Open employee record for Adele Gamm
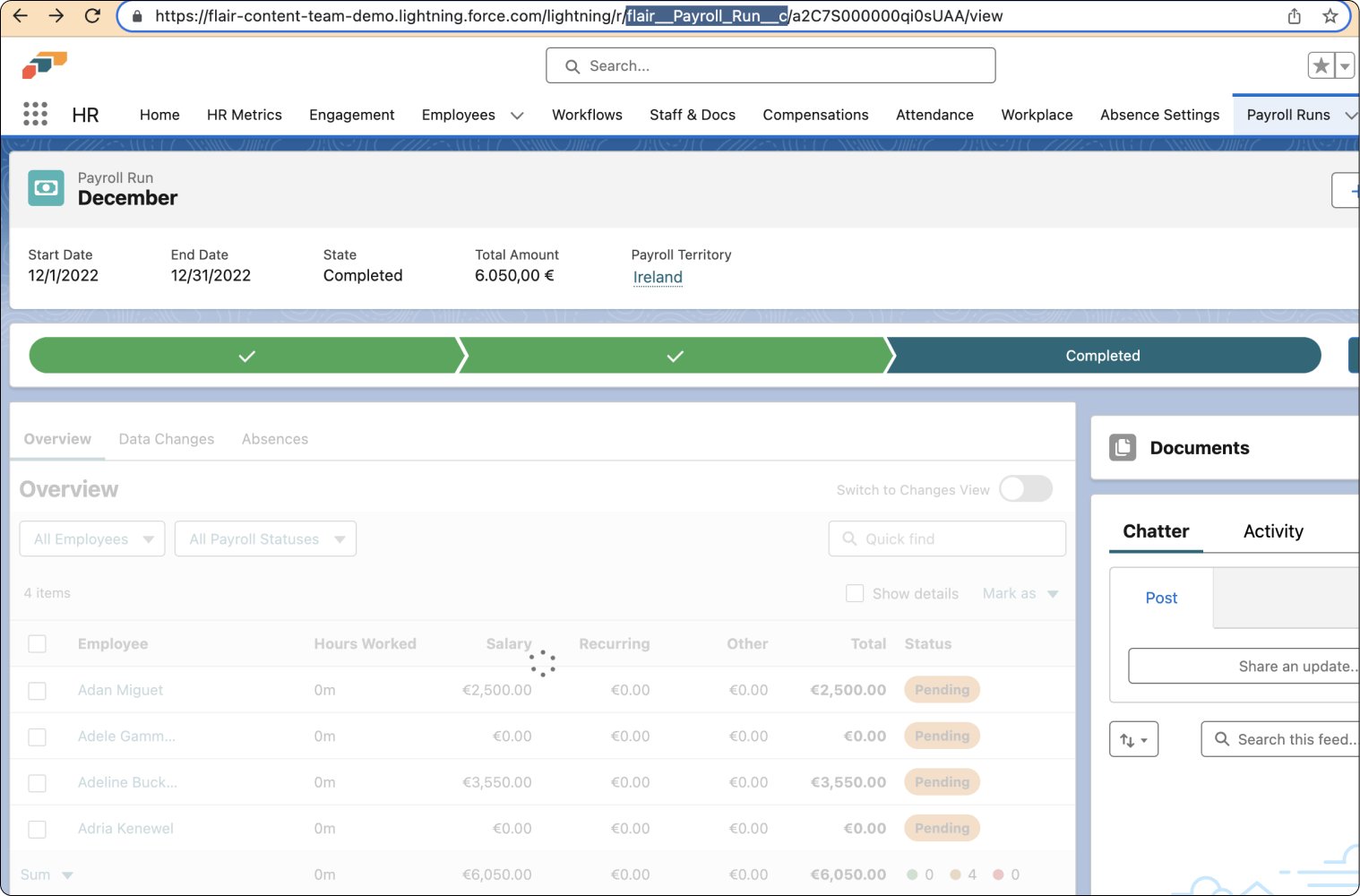Viewport: 1360px width, 896px height. click(x=125, y=736)
